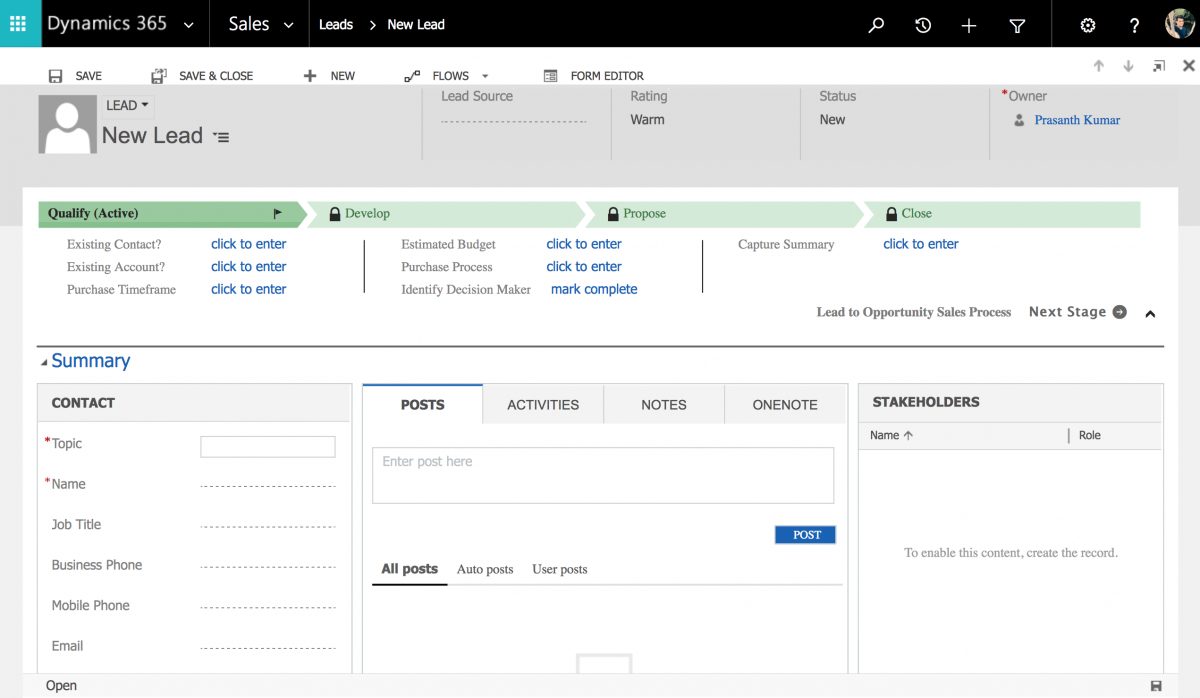Open the filter funnel icon
This screenshot has width=1200, height=698.
1016,23
